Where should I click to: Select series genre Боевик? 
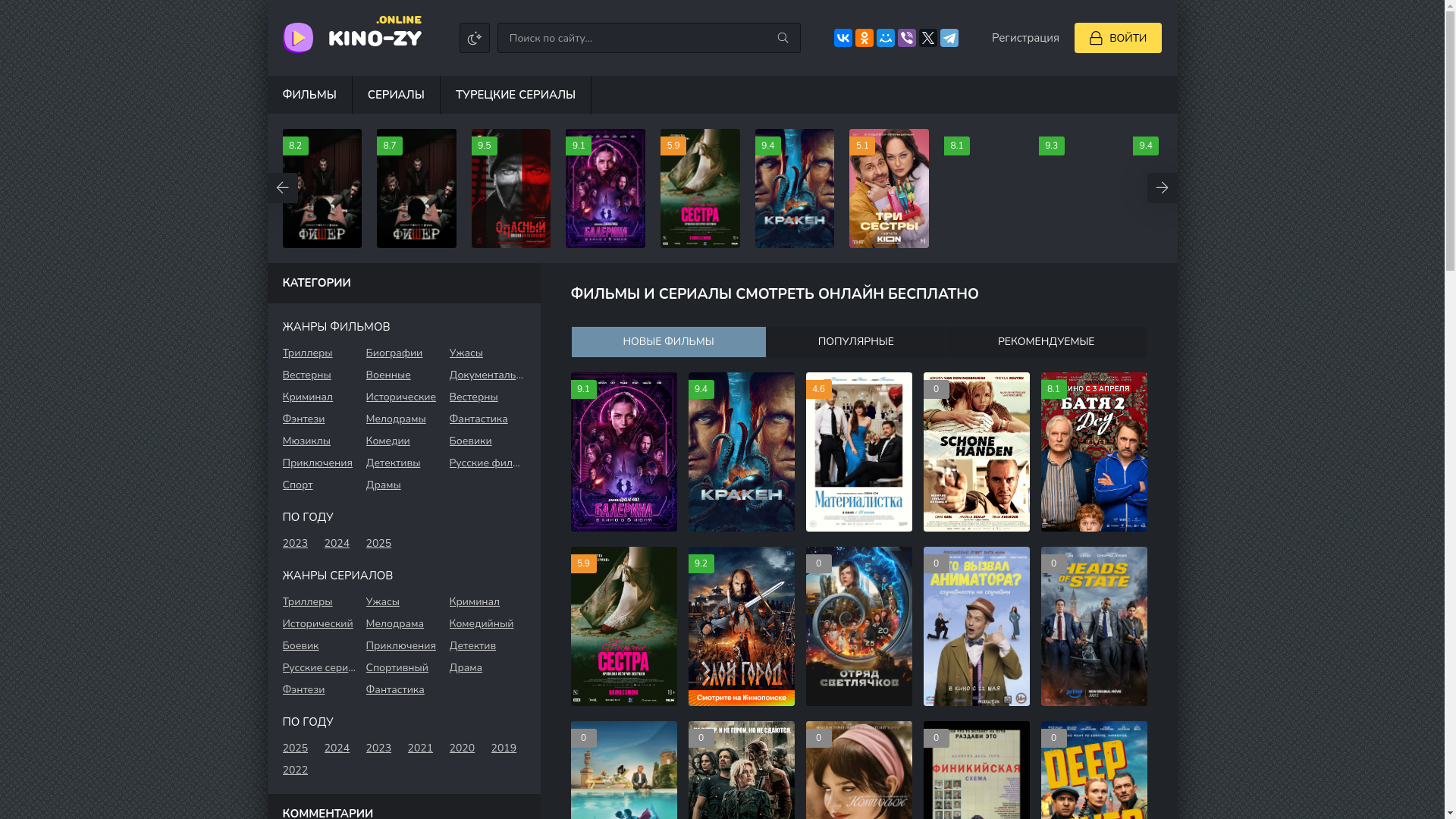(300, 646)
